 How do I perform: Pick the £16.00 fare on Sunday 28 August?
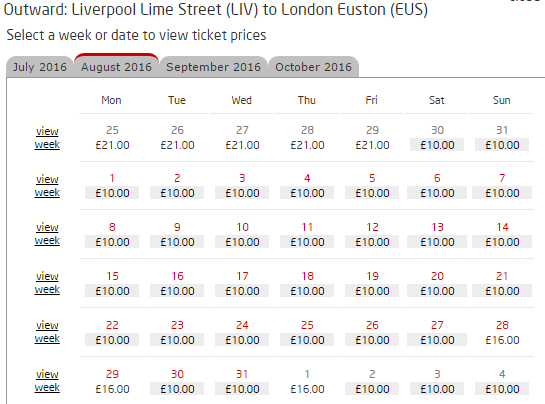502,340
